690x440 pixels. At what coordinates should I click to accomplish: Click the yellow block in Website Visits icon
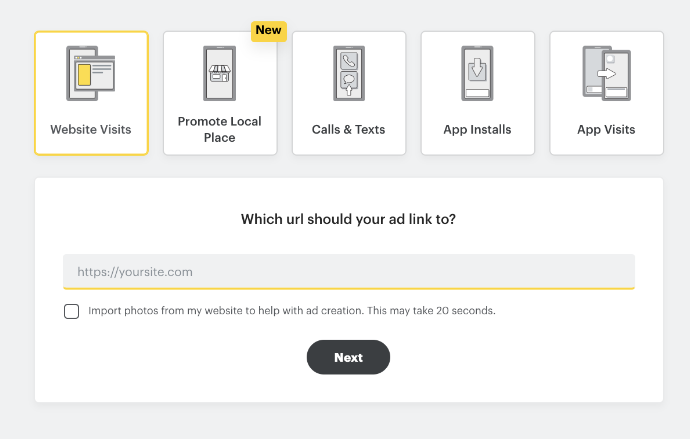point(84,75)
